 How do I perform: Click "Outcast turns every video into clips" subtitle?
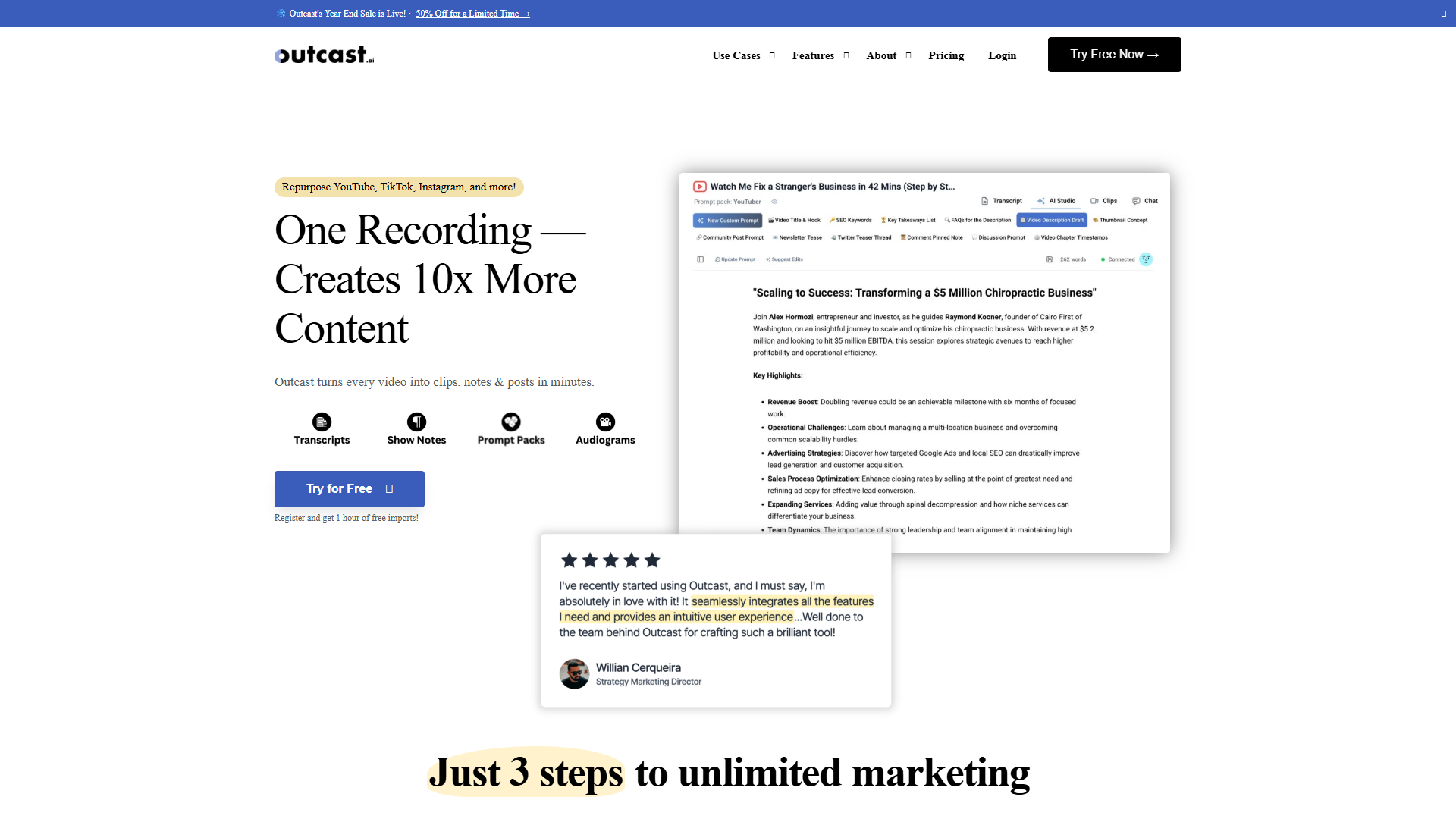click(x=434, y=382)
